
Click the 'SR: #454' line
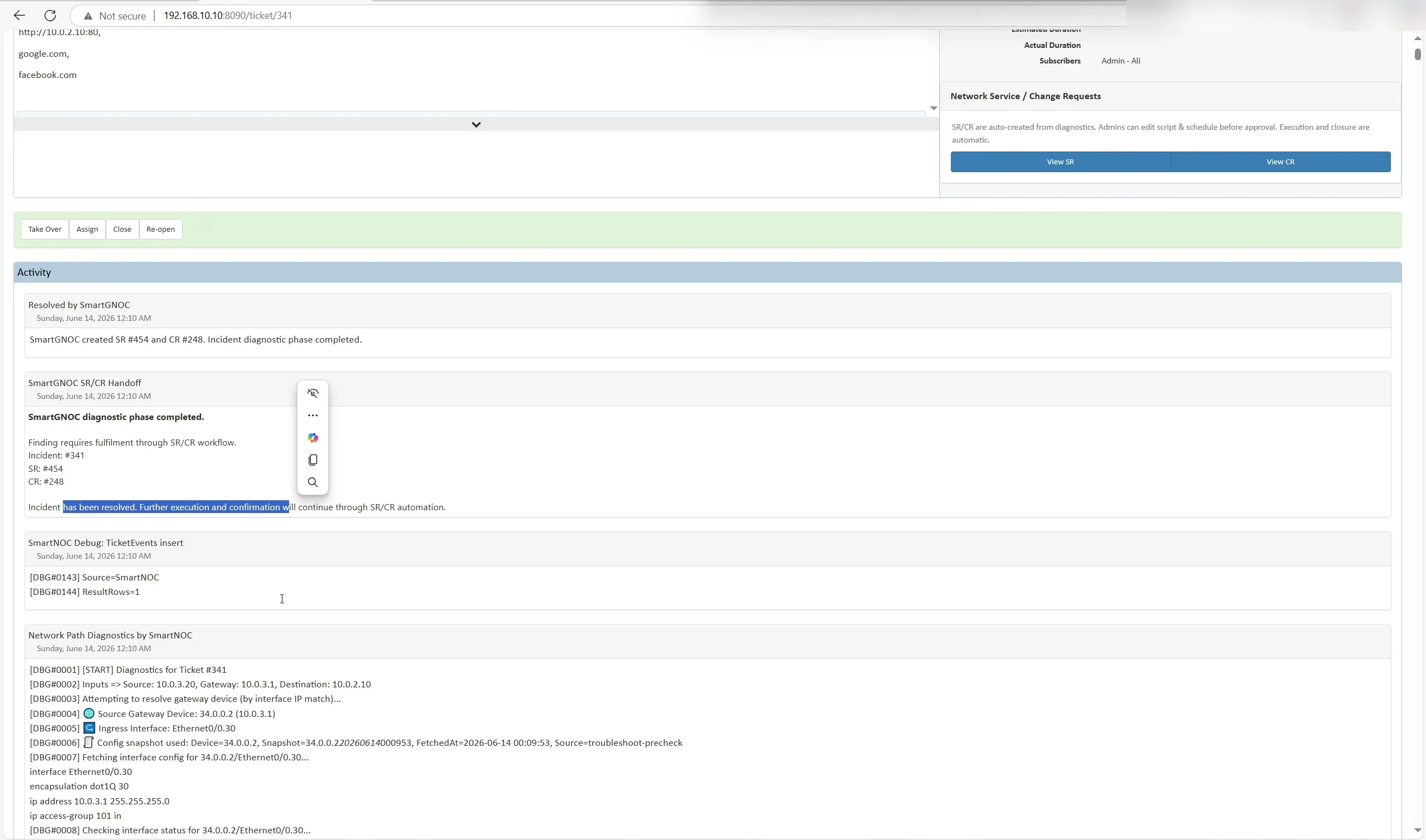pos(46,468)
